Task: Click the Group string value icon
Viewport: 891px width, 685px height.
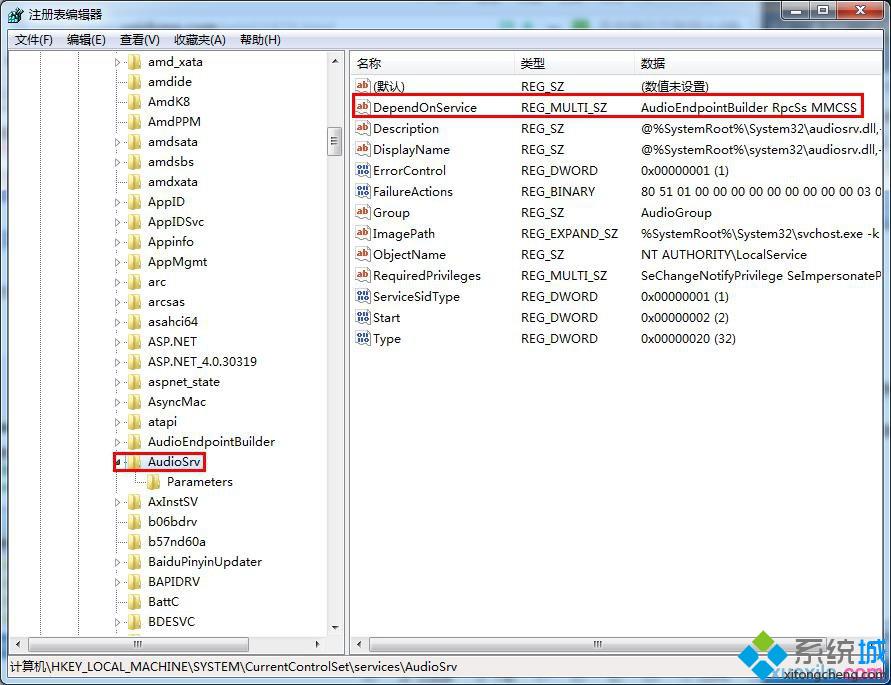Action: [x=363, y=212]
